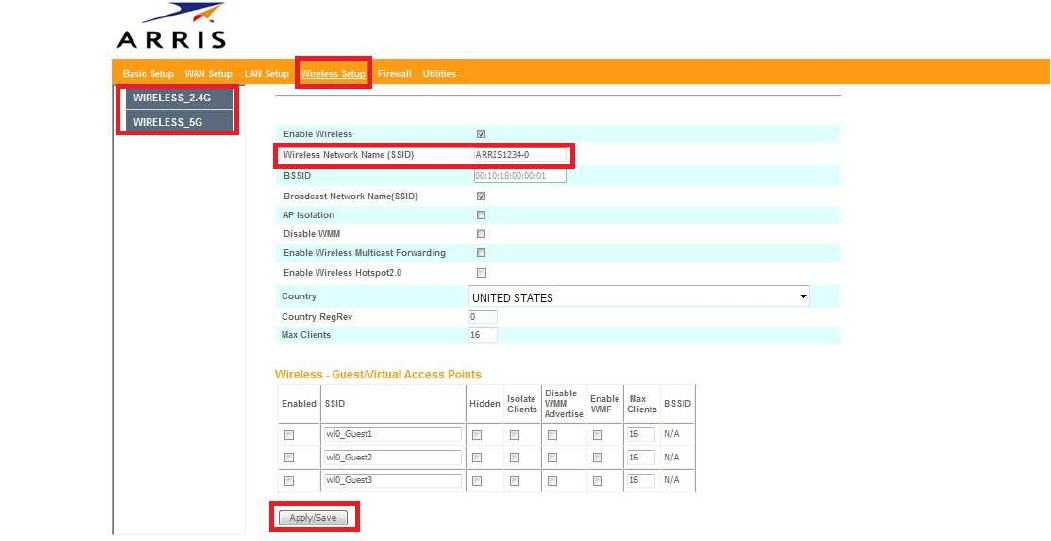Check Hidden for wl0_Guest2
The width and height of the screenshot is (1051, 541).
tap(477, 458)
